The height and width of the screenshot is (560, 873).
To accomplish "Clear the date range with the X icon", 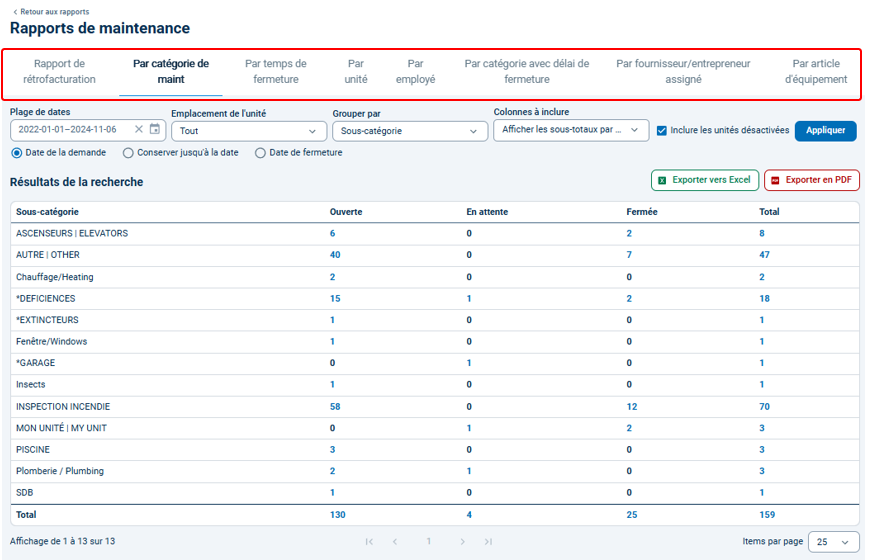I will point(139,129).
